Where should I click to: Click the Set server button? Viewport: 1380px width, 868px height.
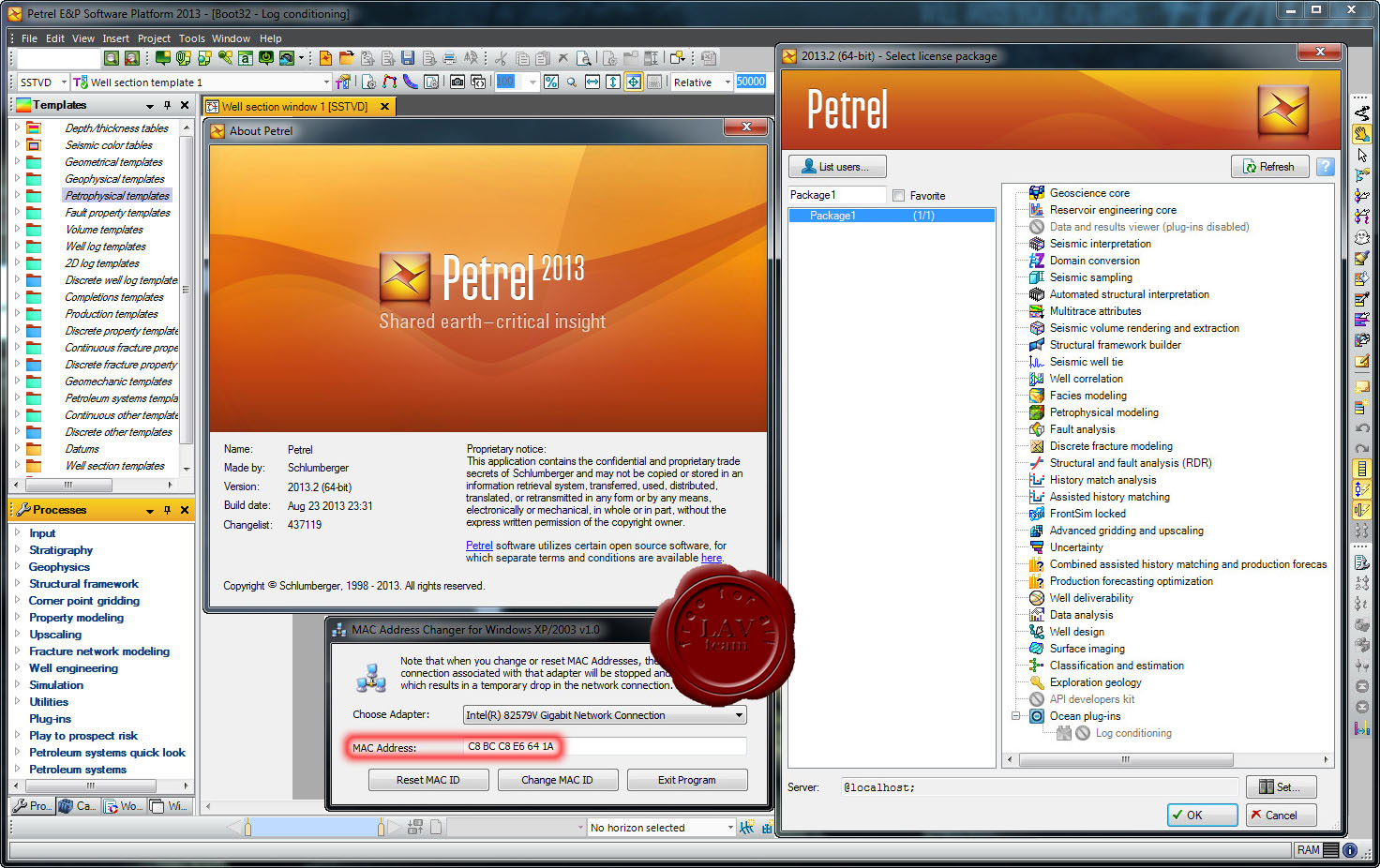point(1282,787)
